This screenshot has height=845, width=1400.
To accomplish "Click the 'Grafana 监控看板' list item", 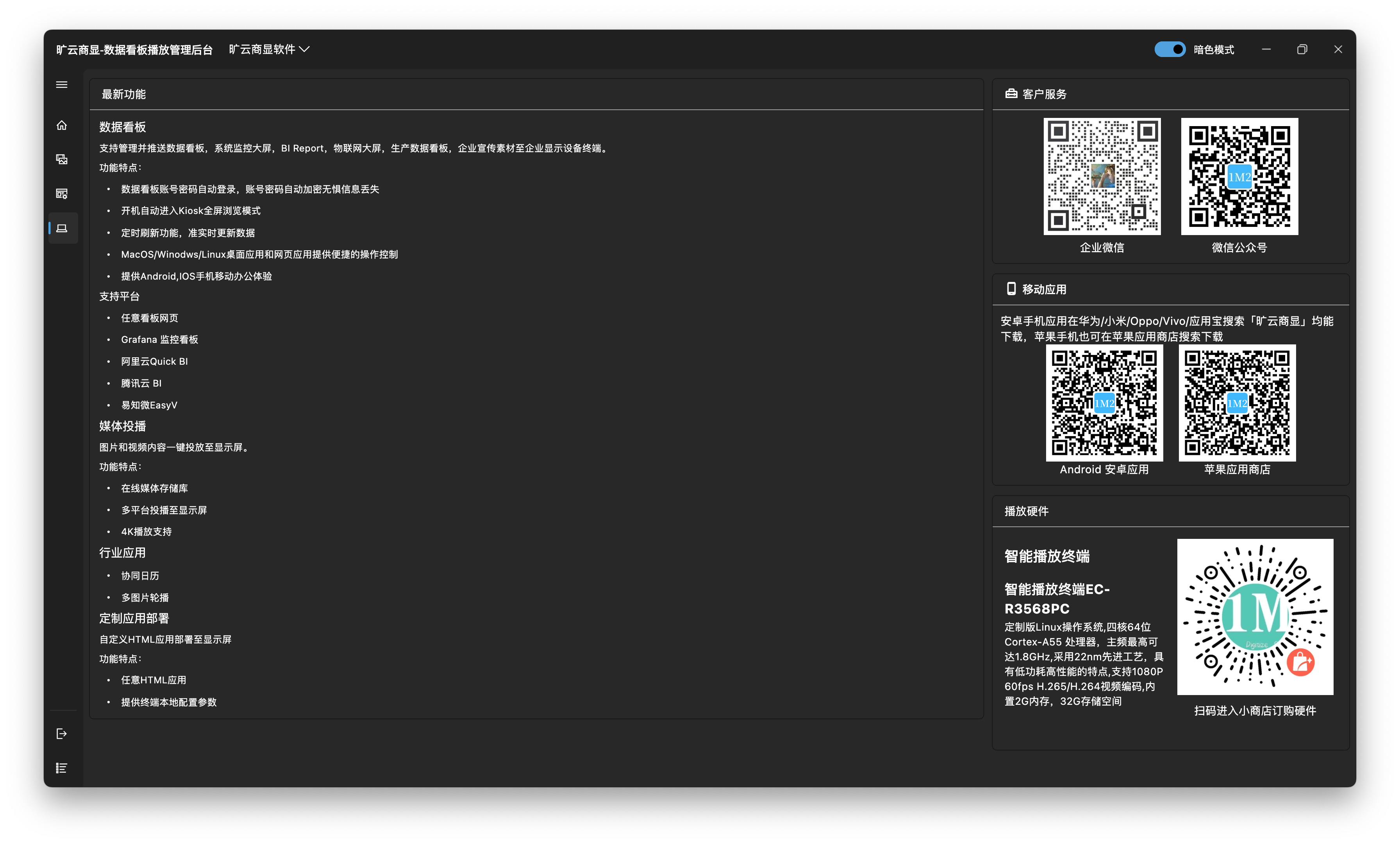I will click(160, 340).
